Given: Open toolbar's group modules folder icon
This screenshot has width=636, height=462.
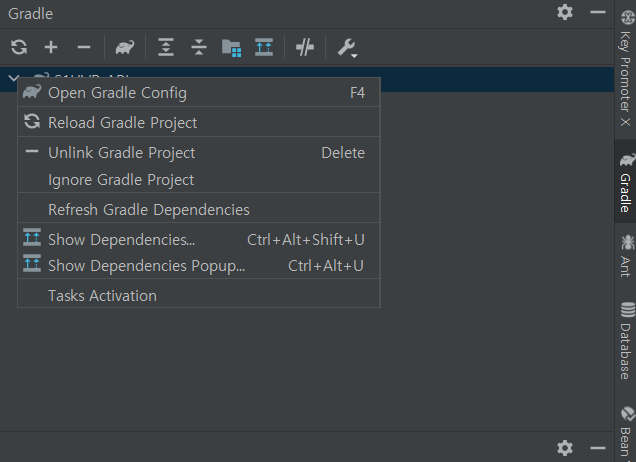Looking at the screenshot, I should click(x=232, y=47).
